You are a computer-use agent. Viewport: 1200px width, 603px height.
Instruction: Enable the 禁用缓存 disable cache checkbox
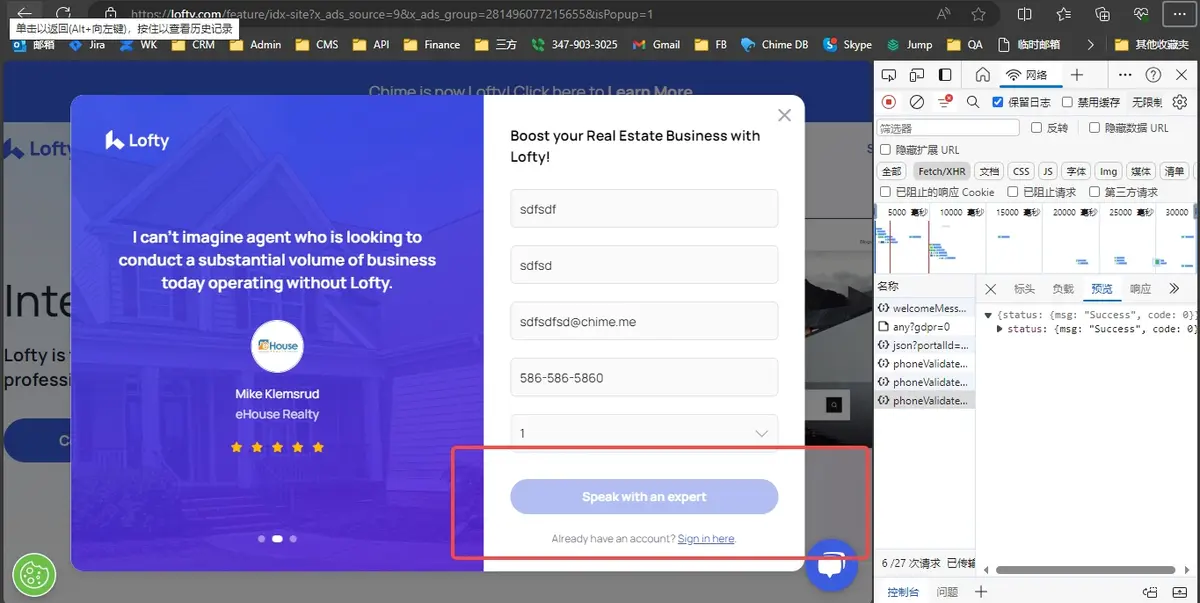(1067, 102)
